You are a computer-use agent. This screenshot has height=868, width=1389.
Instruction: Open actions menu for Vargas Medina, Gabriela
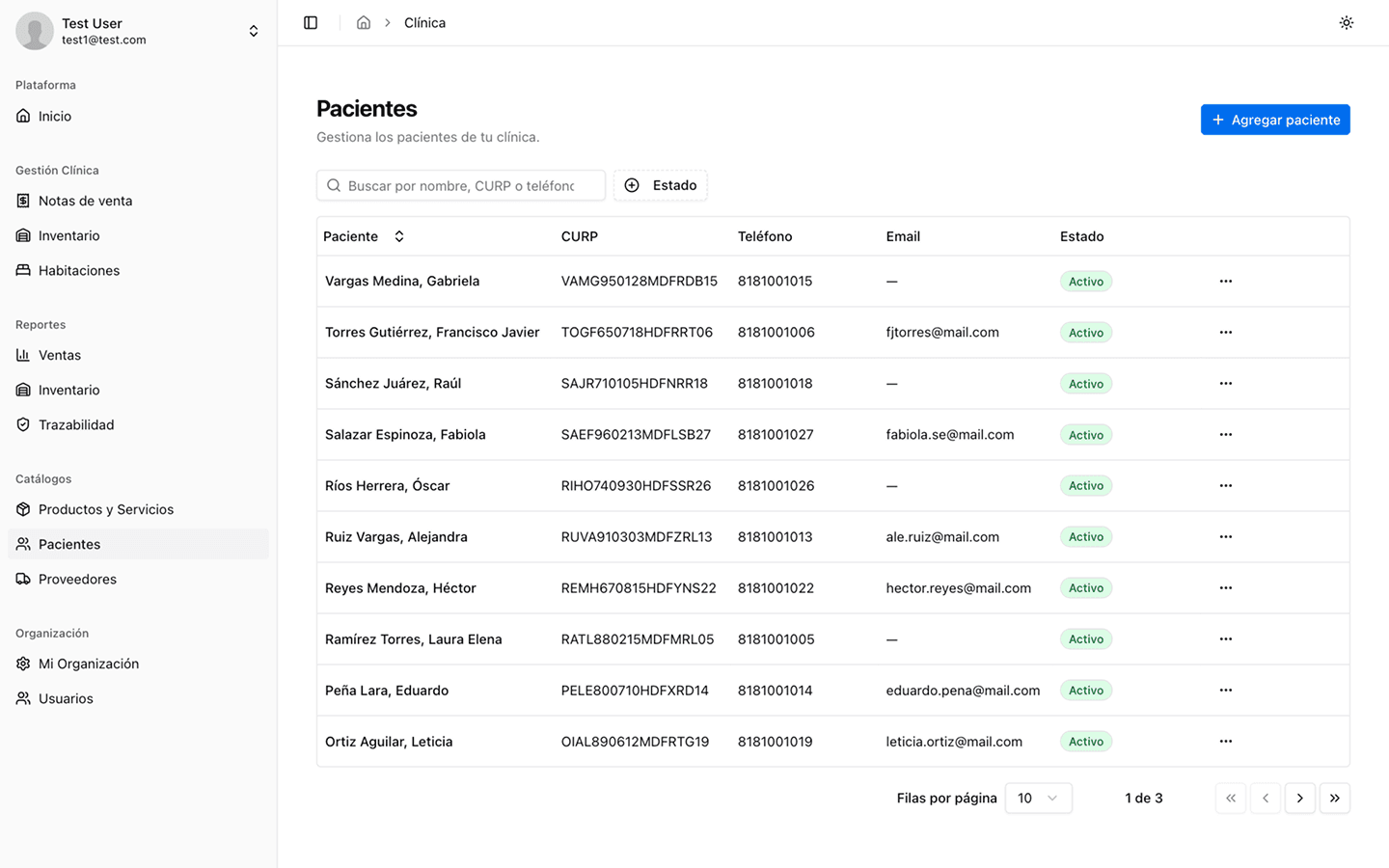(x=1225, y=282)
